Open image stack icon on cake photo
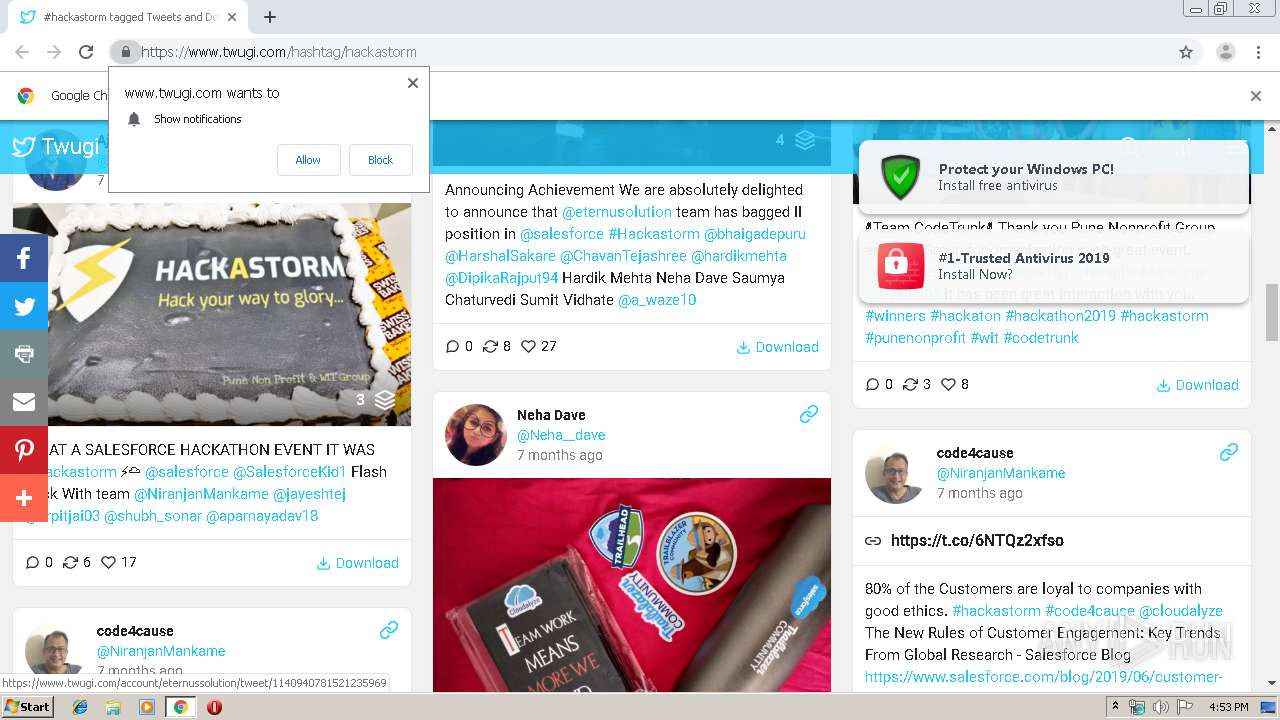Image resolution: width=1280 pixels, height=720 pixels. click(385, 400)
